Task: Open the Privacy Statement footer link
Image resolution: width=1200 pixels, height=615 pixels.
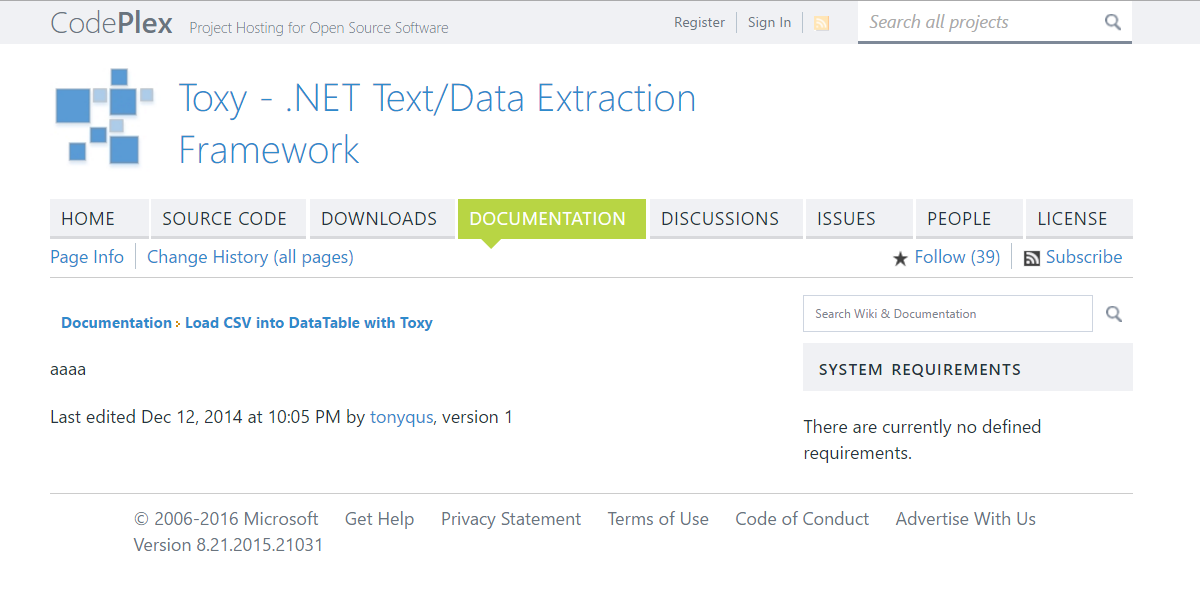Action: pyautogui.click(x=510, y=519)
